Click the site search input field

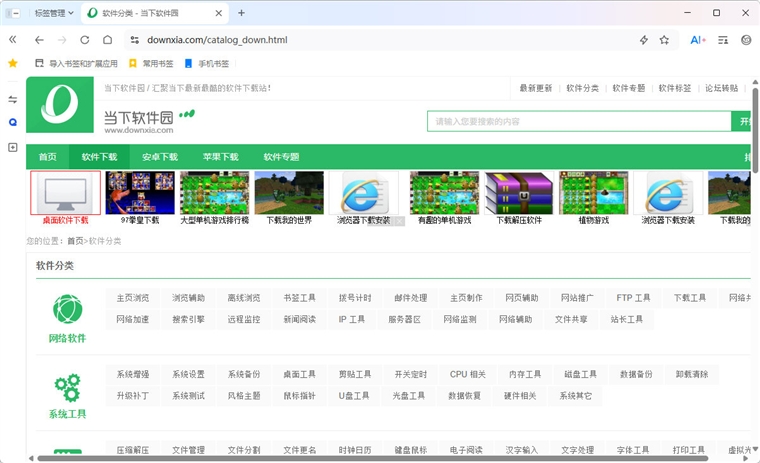(579, 121)
